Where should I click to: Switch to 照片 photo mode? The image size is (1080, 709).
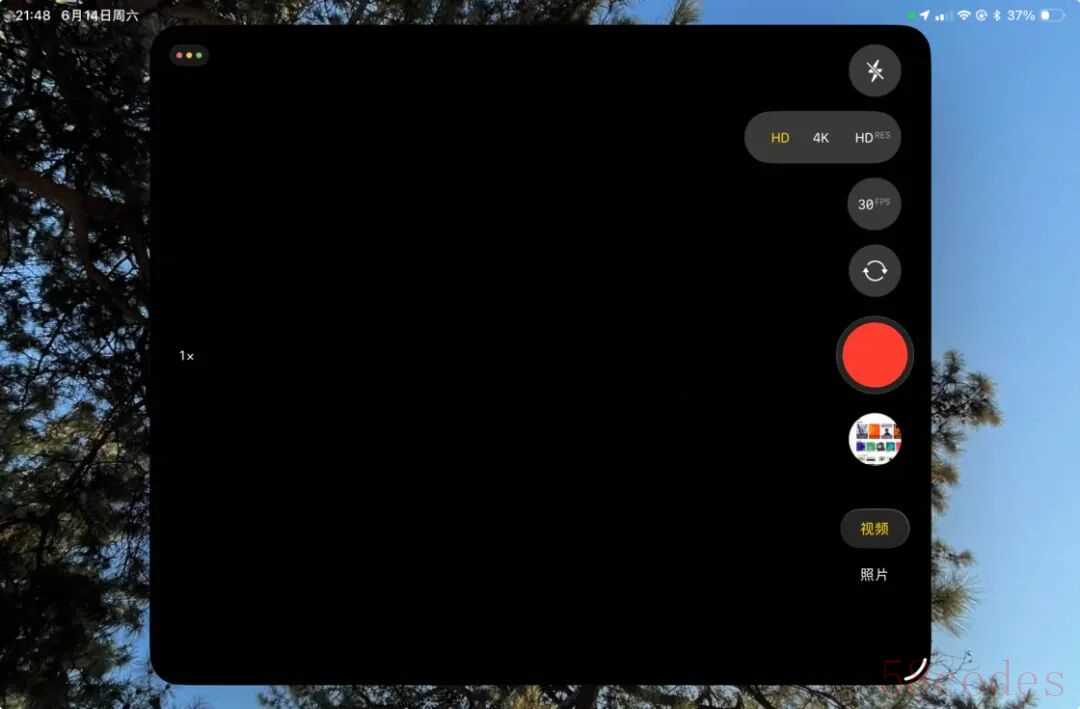[x=874, y=574]
